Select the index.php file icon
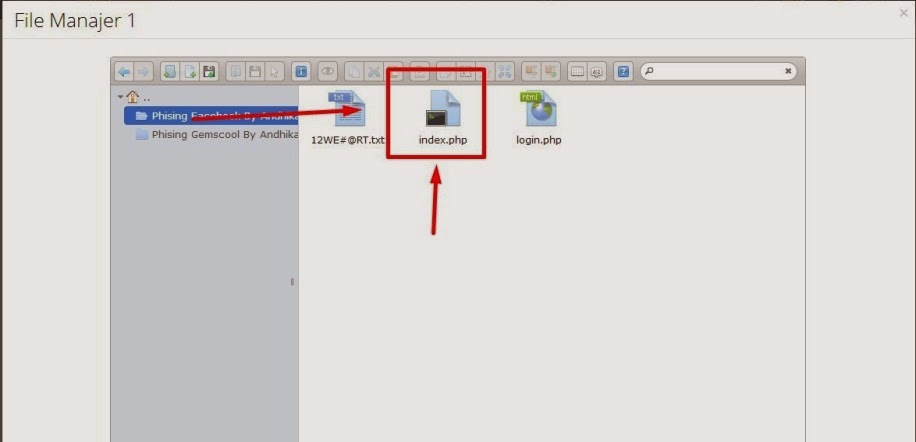Screen dimensions: 916x442 443,109
